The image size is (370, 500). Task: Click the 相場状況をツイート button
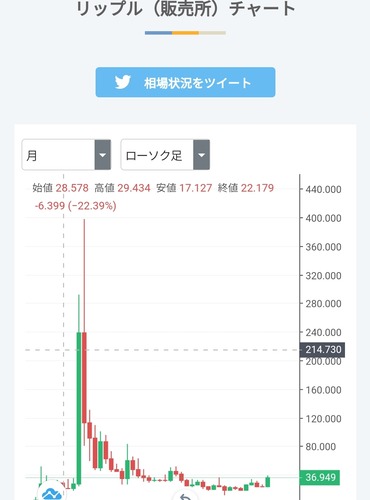point(185,82)
